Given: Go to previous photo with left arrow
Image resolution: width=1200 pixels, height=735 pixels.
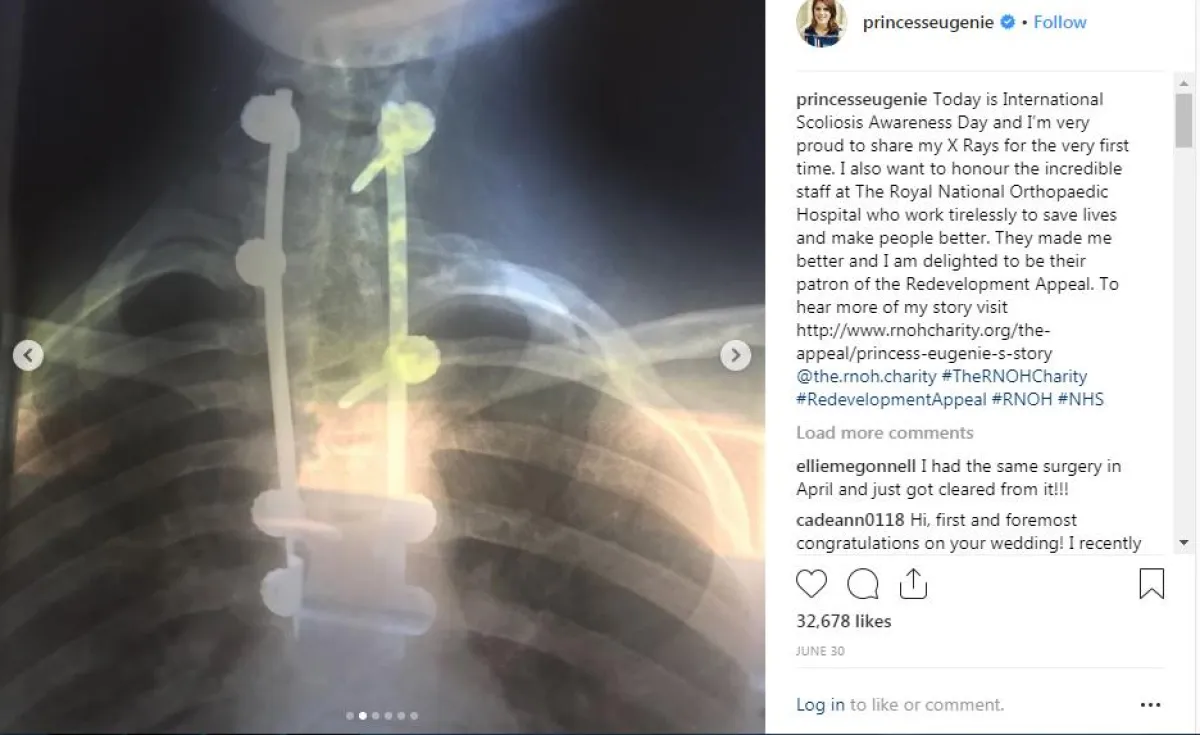Looking at the screenshot, I should [28, 355].
